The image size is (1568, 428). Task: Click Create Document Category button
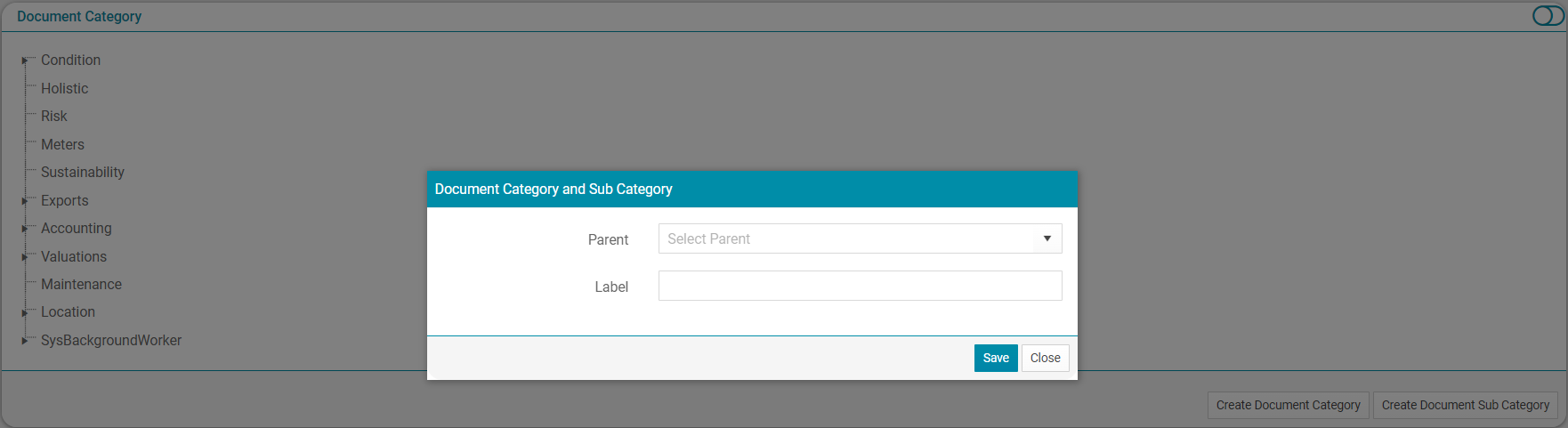(1288, 405)
